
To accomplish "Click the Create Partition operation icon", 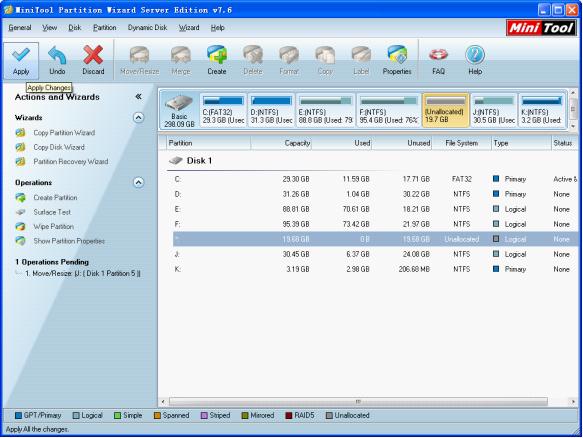I will pos(20,197).
